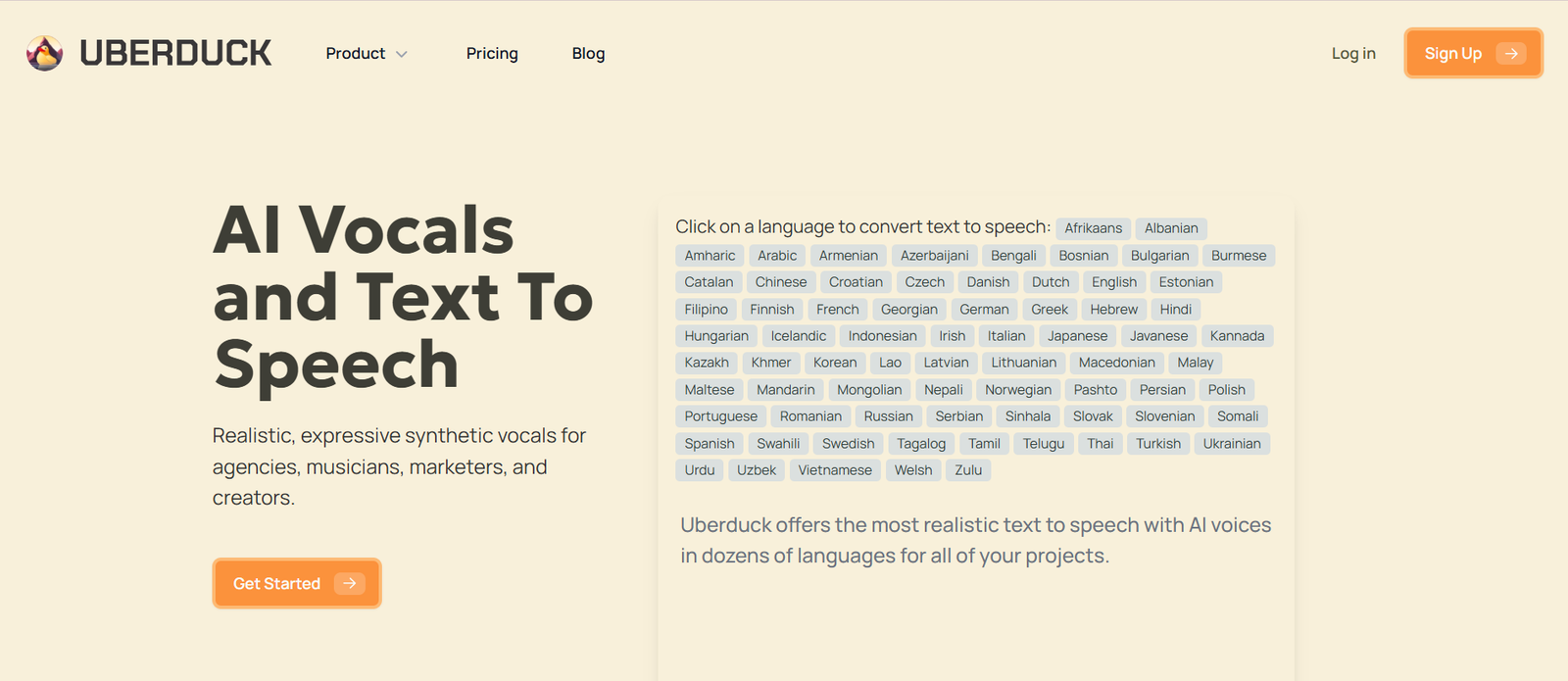
Task: Select the Albanian language tag
Action: (x=1171, y=228)
